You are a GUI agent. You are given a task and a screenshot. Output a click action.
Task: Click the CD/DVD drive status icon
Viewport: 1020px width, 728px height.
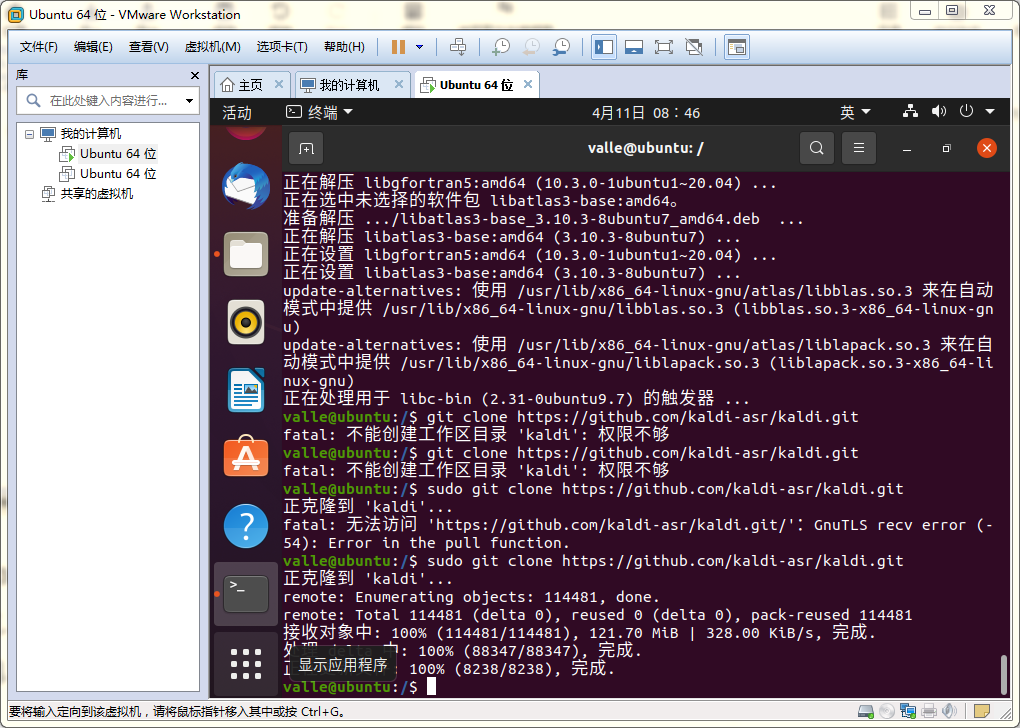(887, 711)
